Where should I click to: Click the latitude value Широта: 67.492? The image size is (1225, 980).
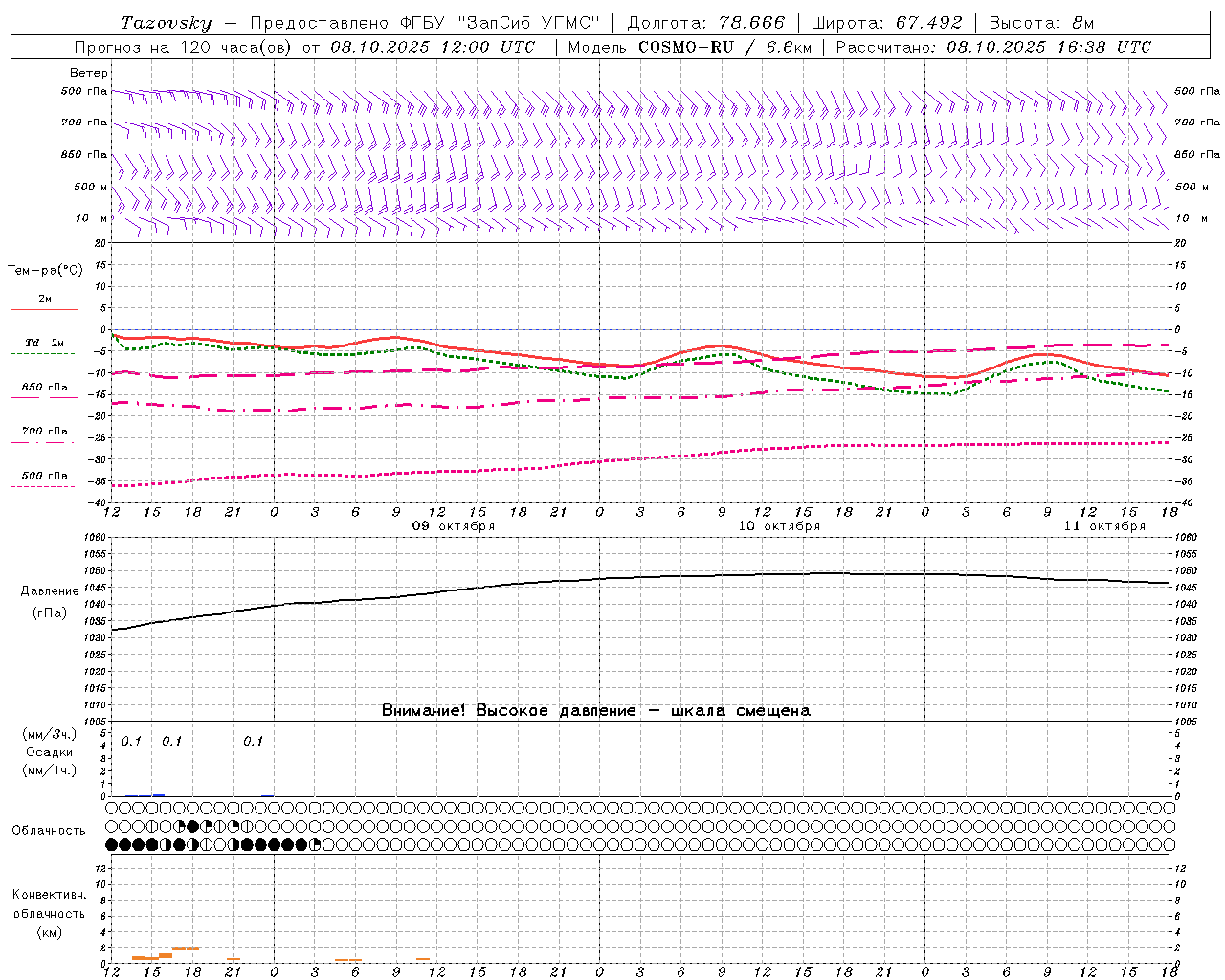pos(888,23)
